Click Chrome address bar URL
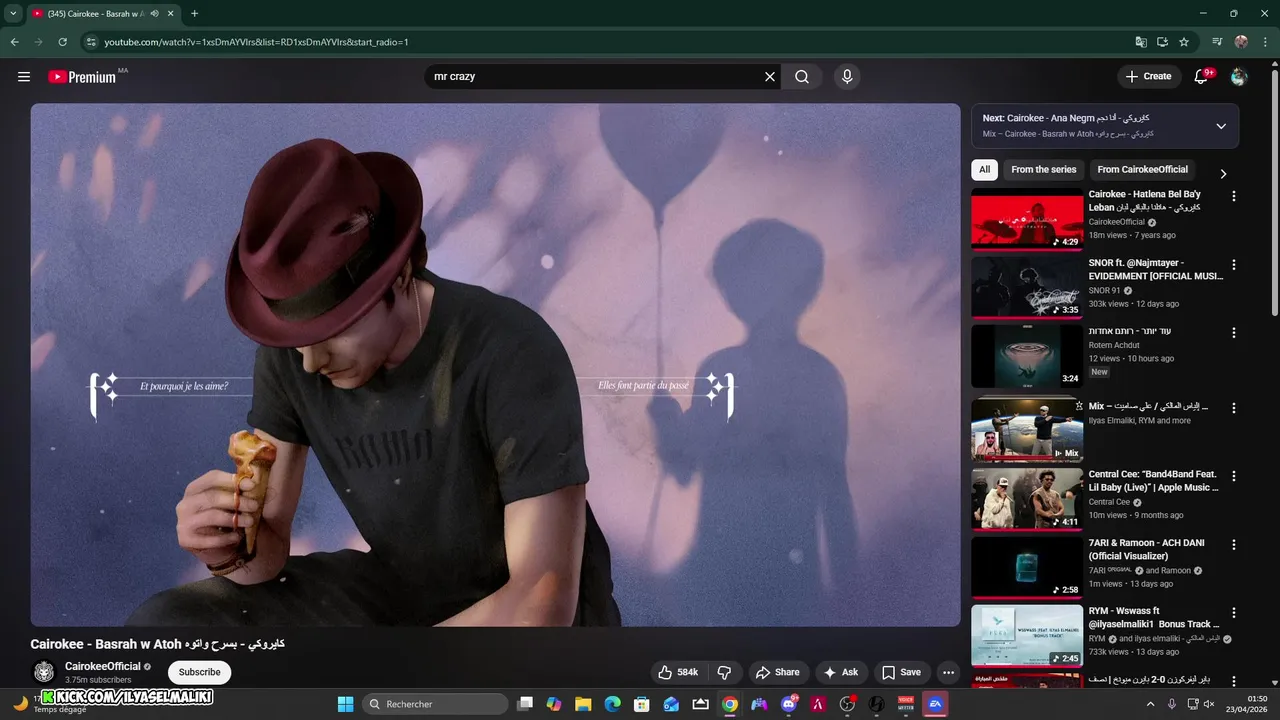Viewport: 1280px width, 720px height. (x=256, y=42)
